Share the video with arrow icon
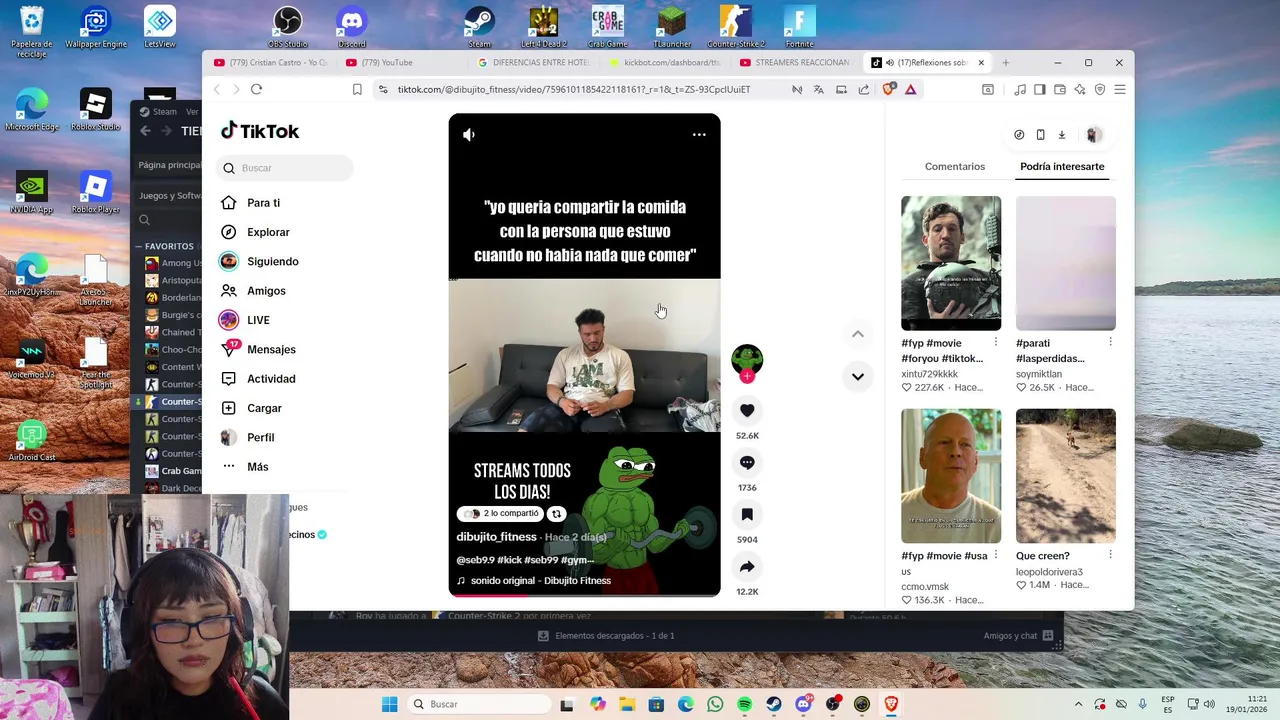The width and height of the screenshot is (1280, 720). point(747,566)
